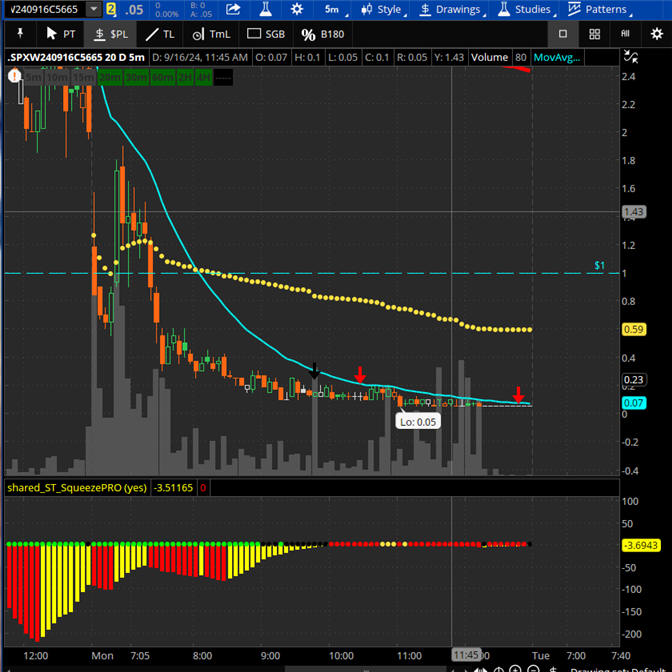672x672 pixels.
Task: Open chart settings gear in blue toolbar
Action: [x=297, y=9]
